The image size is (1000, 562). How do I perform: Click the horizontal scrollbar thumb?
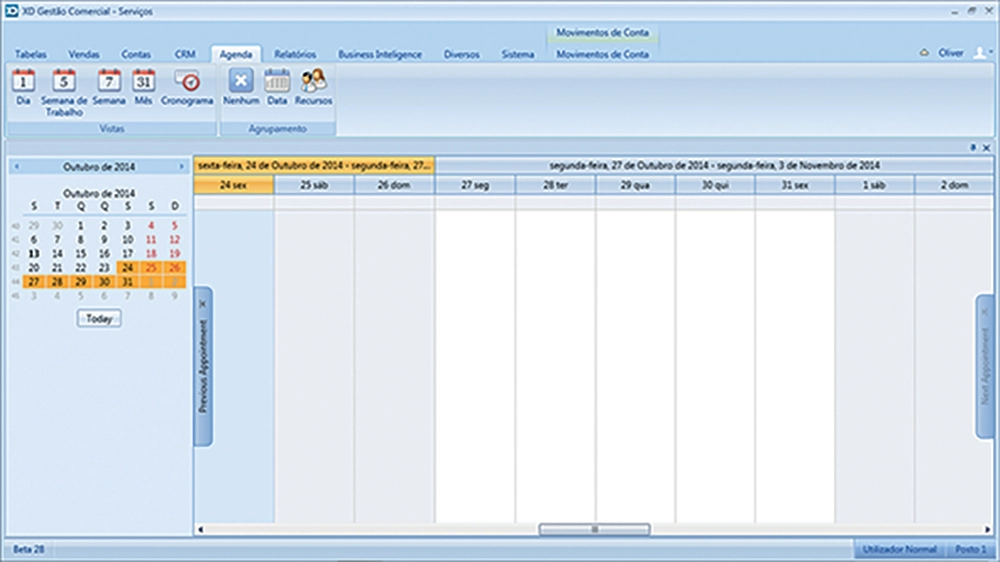pyautogui.click(x=594, y=529)
